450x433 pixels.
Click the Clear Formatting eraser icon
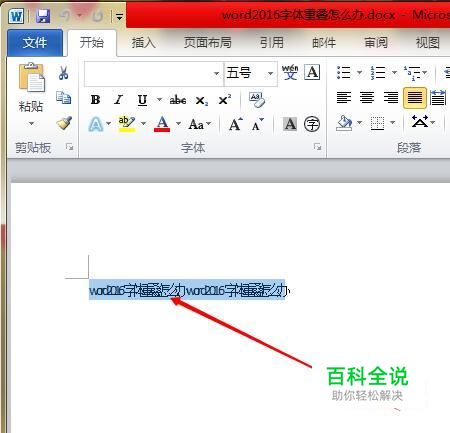tap(257, 100)
